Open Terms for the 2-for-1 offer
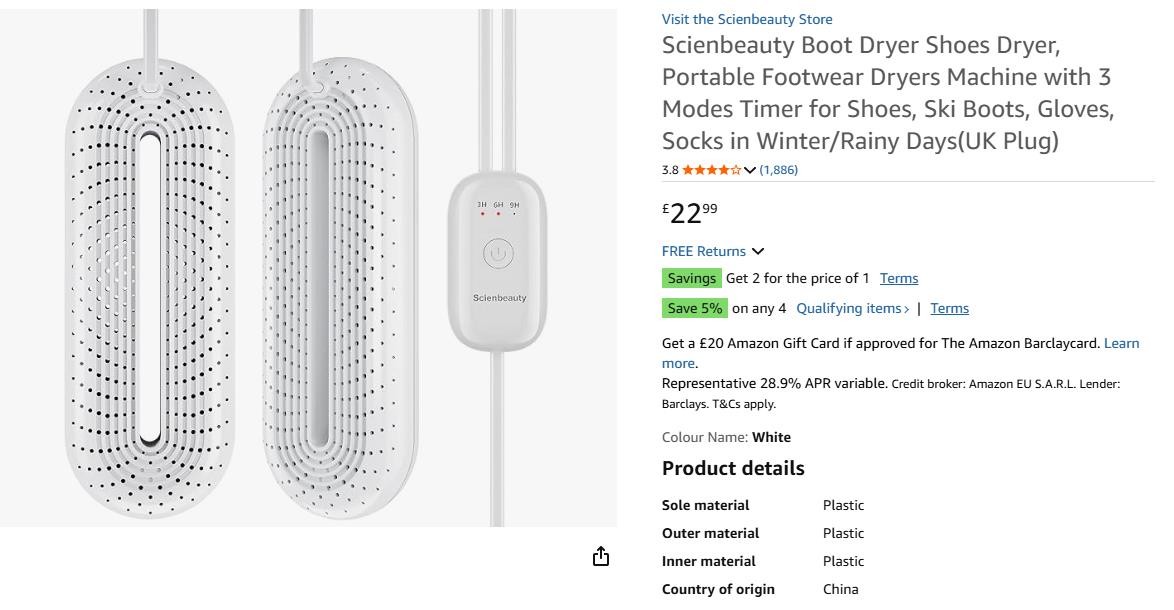Viewport: 1174px width, 610px height. point(899,278)
